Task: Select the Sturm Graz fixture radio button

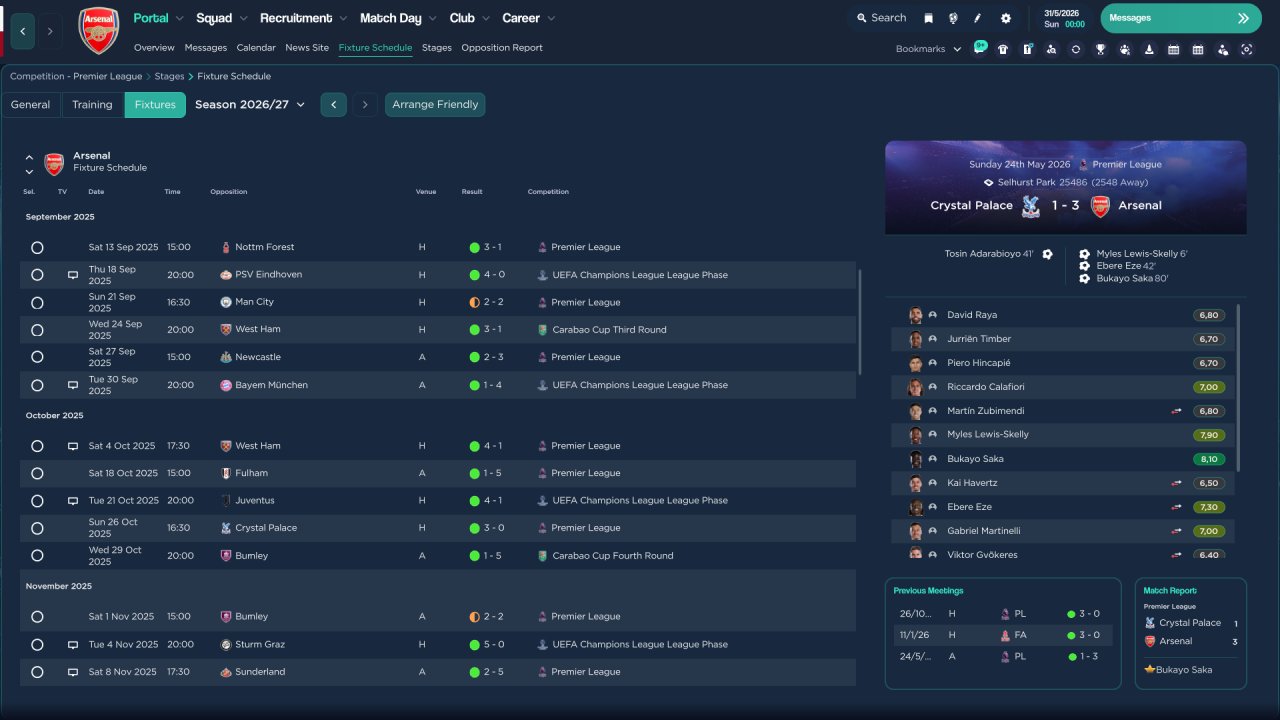Action: click(x=37, y=645)
